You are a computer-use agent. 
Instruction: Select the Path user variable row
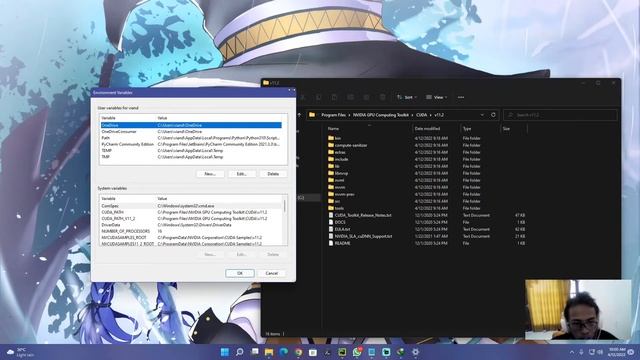(x=191, y=138)
